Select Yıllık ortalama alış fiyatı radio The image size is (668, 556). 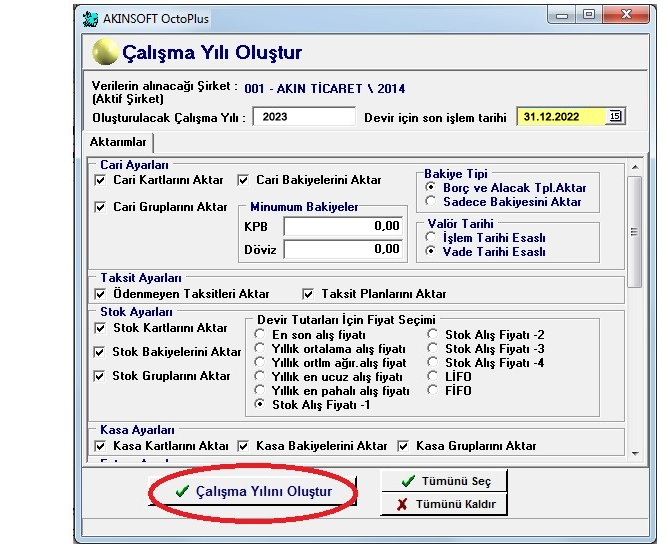click(x=259, y=348)
